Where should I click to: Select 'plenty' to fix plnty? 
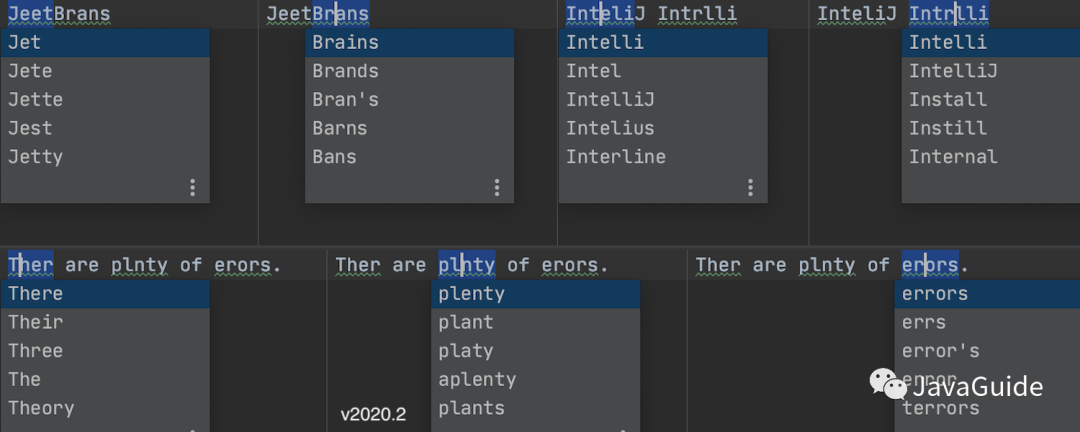click(536, 294)
